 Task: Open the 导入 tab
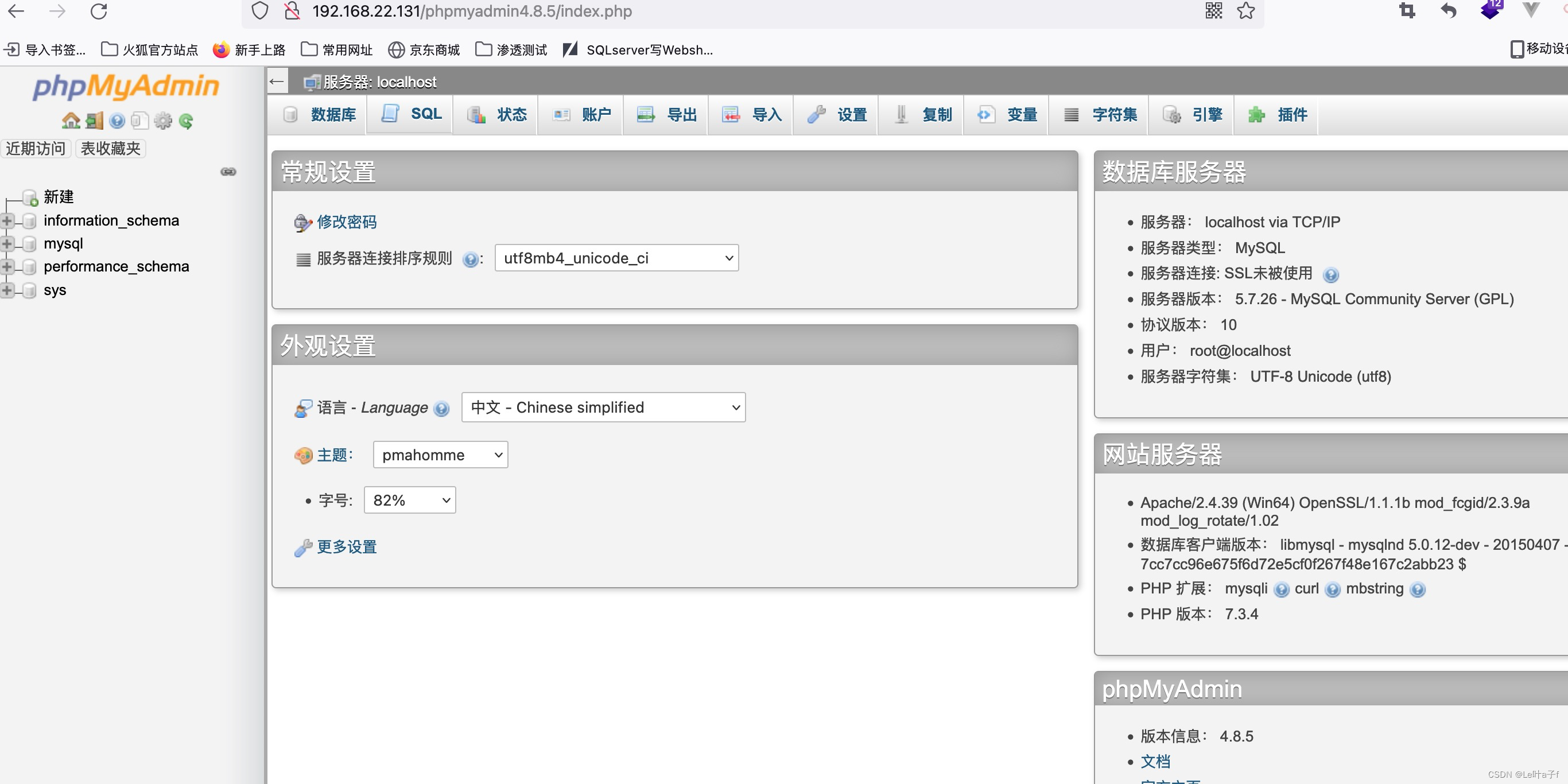pos(752,114)
